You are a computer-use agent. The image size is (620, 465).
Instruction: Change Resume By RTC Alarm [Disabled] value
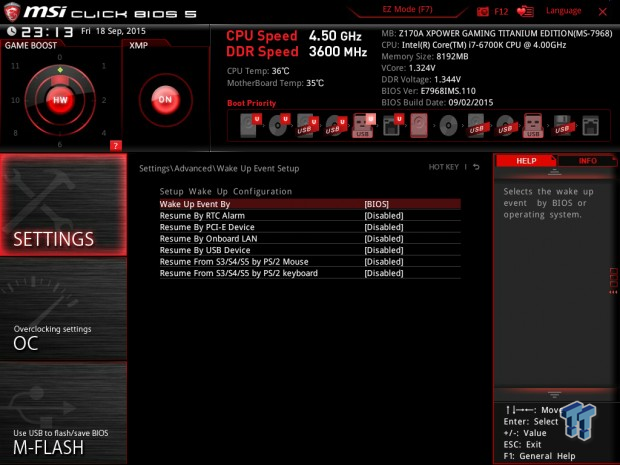tap(384, 216)
